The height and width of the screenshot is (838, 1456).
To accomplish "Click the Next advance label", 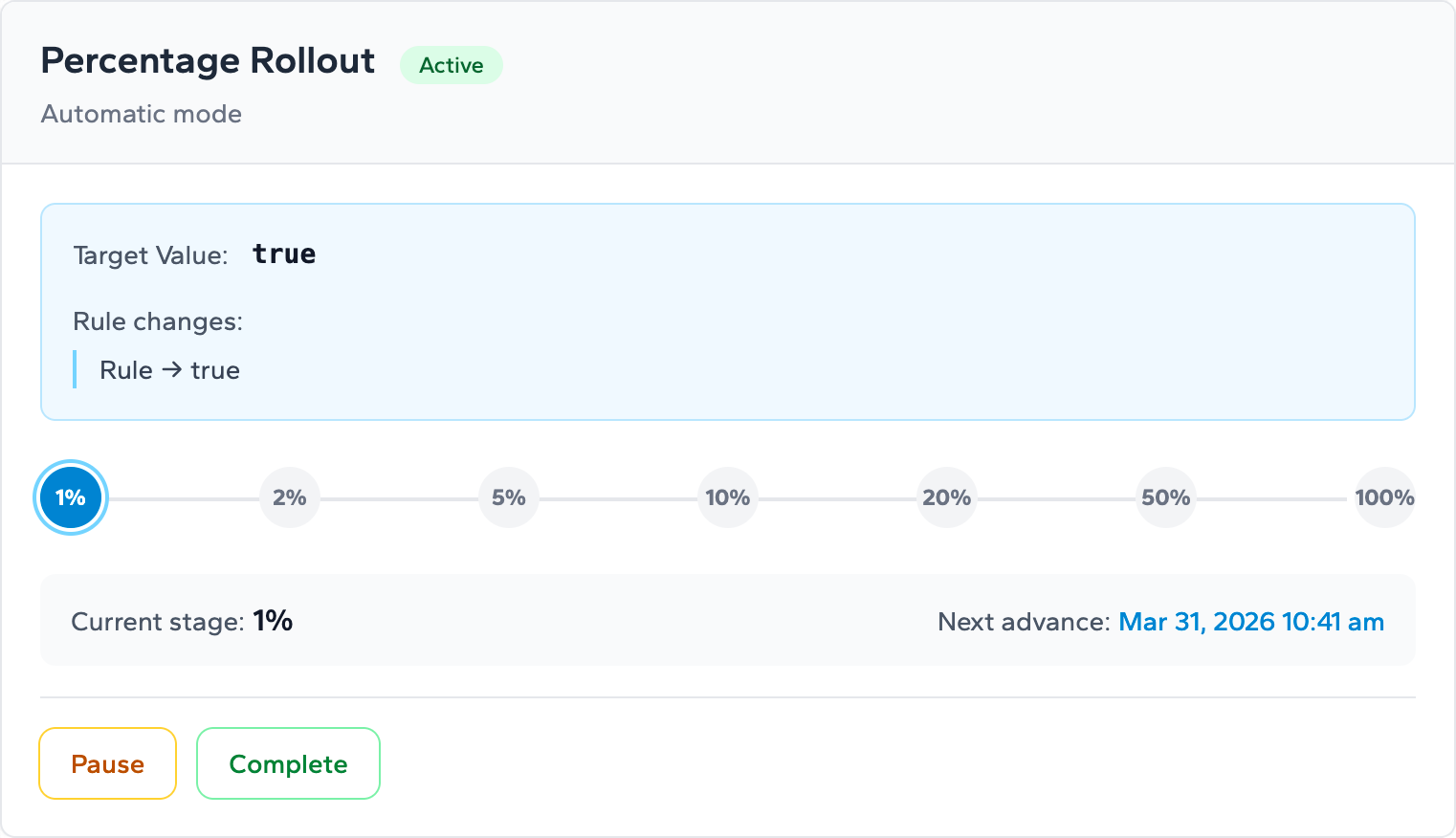I will (1023, 622).
